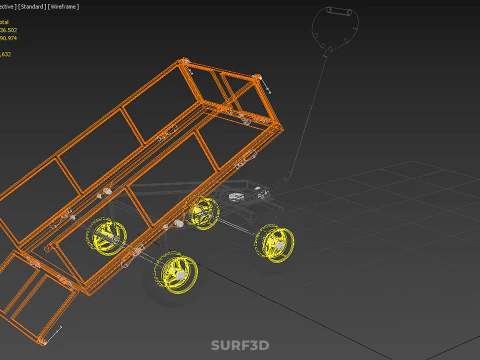Open the [Standard] viewport label menu
This screenshot has height=360, width=480.
point(32,7)
